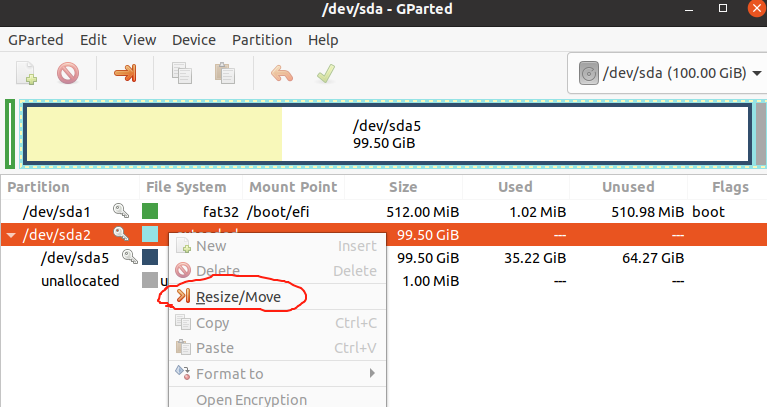
Task: Expand the Format to submenu arrow
Action: coord(372,373)
